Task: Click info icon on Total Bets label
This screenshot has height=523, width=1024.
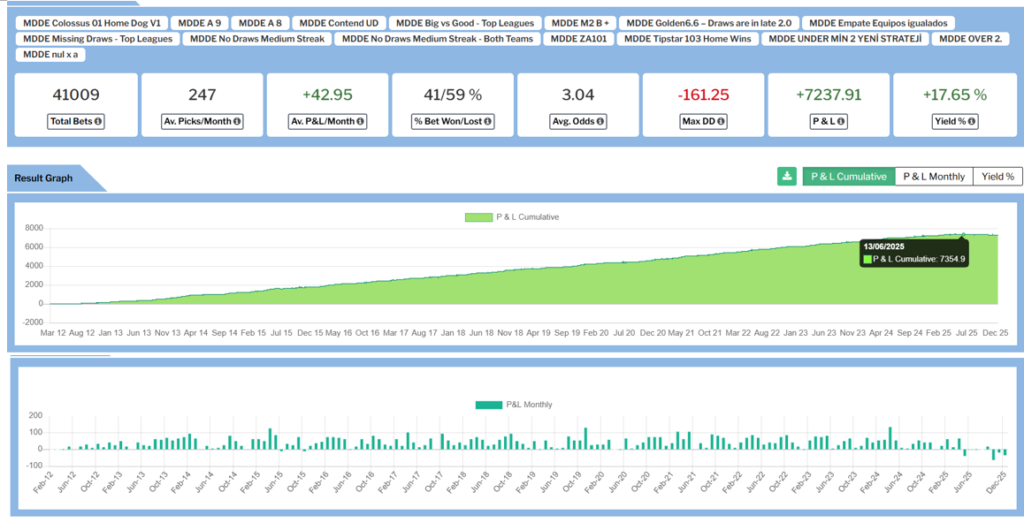Action: (x=99, y=122)
